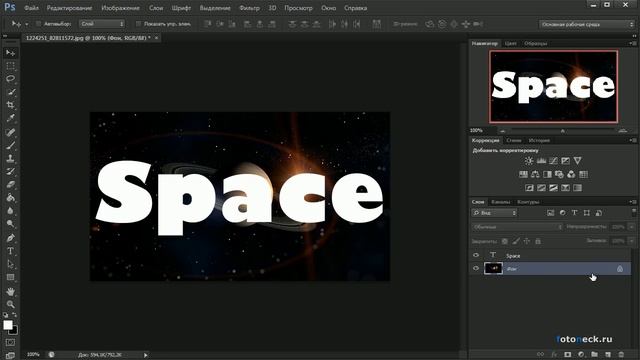Select the Paint Bucket tool
Viewport: 640px width, 360px height.
coord(11,198)
